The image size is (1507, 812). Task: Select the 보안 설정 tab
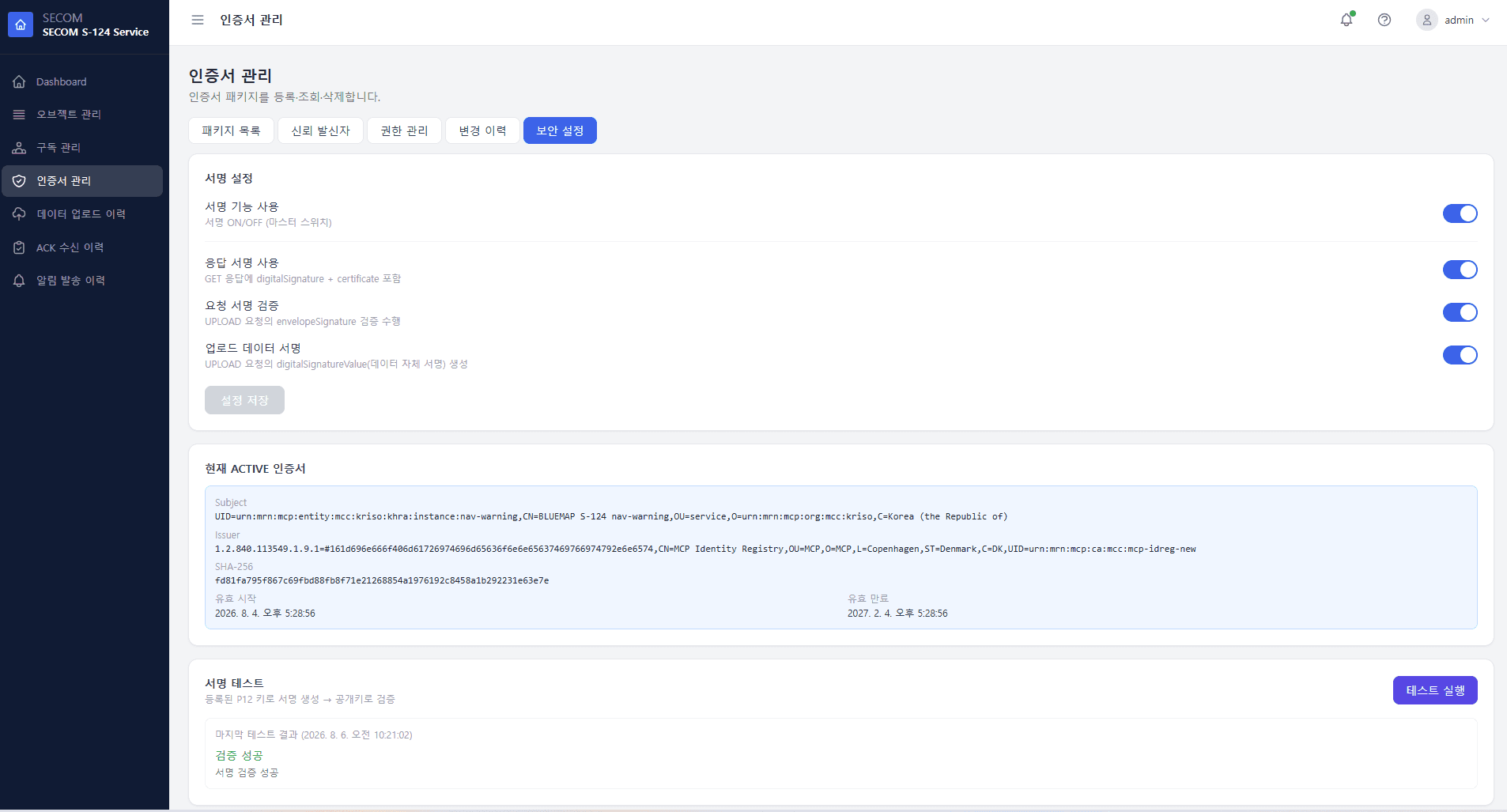560,130
